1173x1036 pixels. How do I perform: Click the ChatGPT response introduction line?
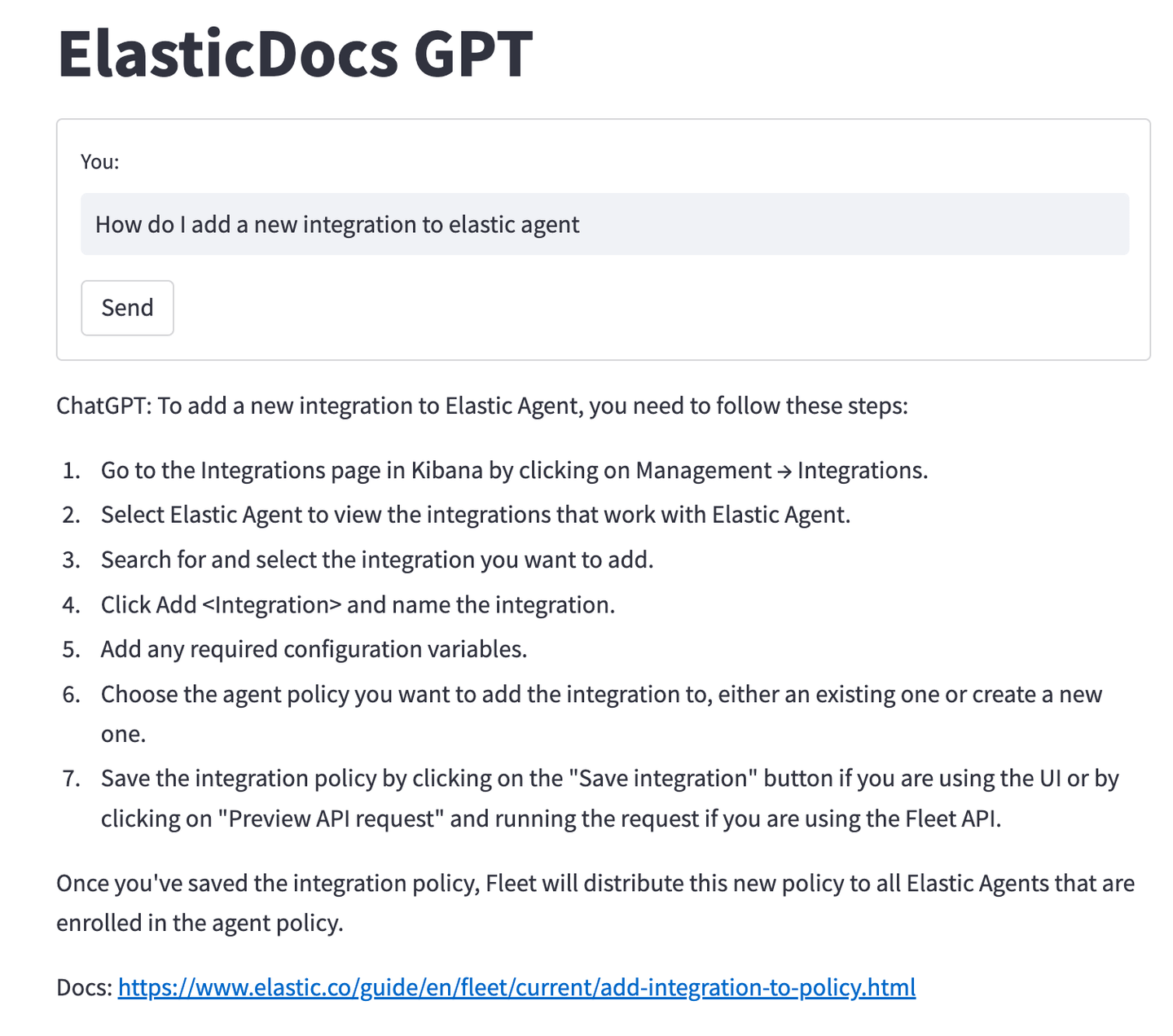tap(483, 405)
